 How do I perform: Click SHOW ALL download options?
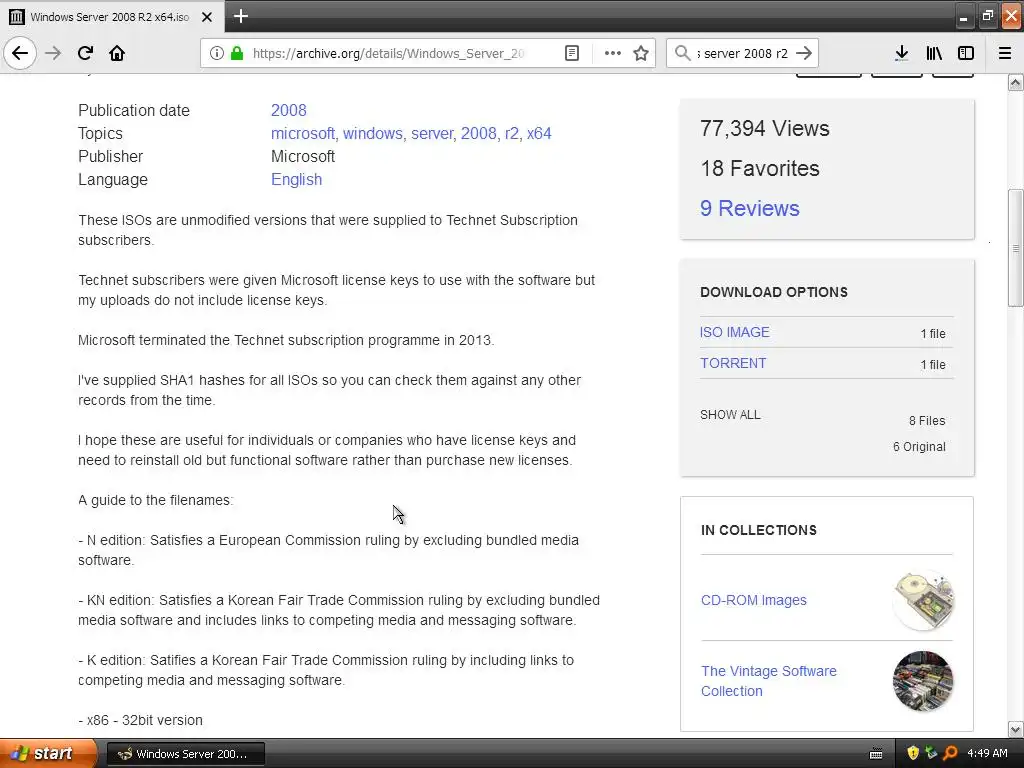pyautogui.click(x=730, y=415)
